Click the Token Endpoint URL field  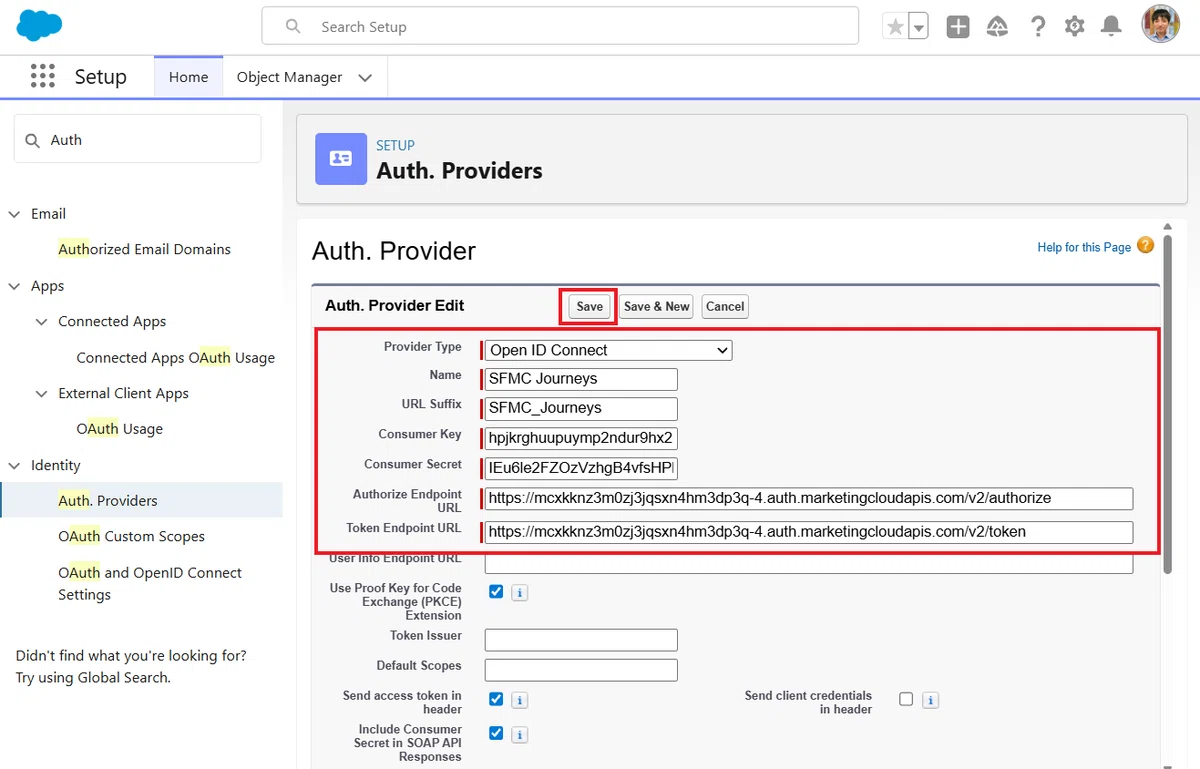point(809,532)
